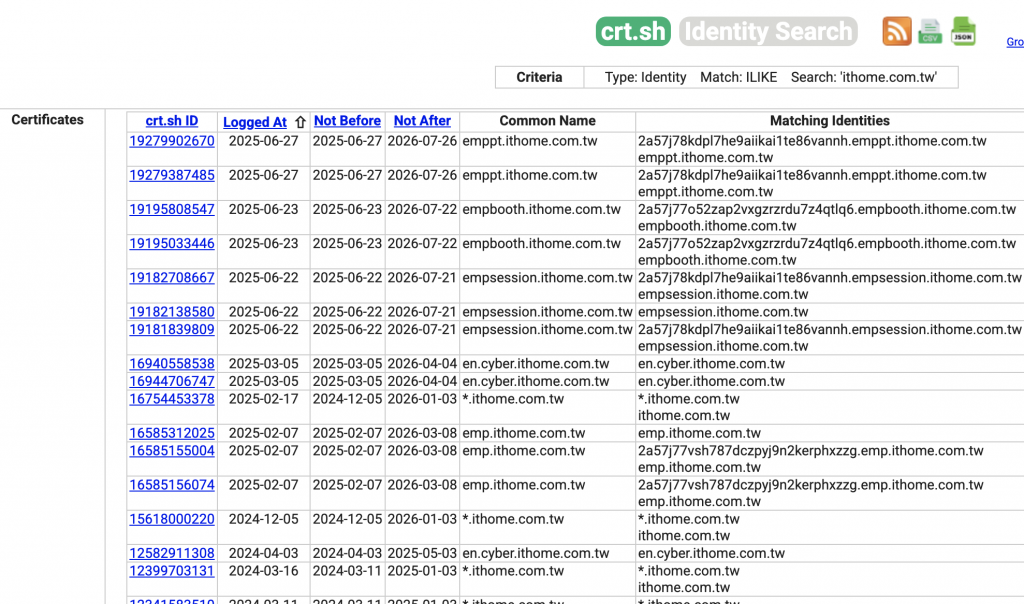Select matching identities of certificate 19182138580
The image size is (1024, 604).
coord(723,312)
